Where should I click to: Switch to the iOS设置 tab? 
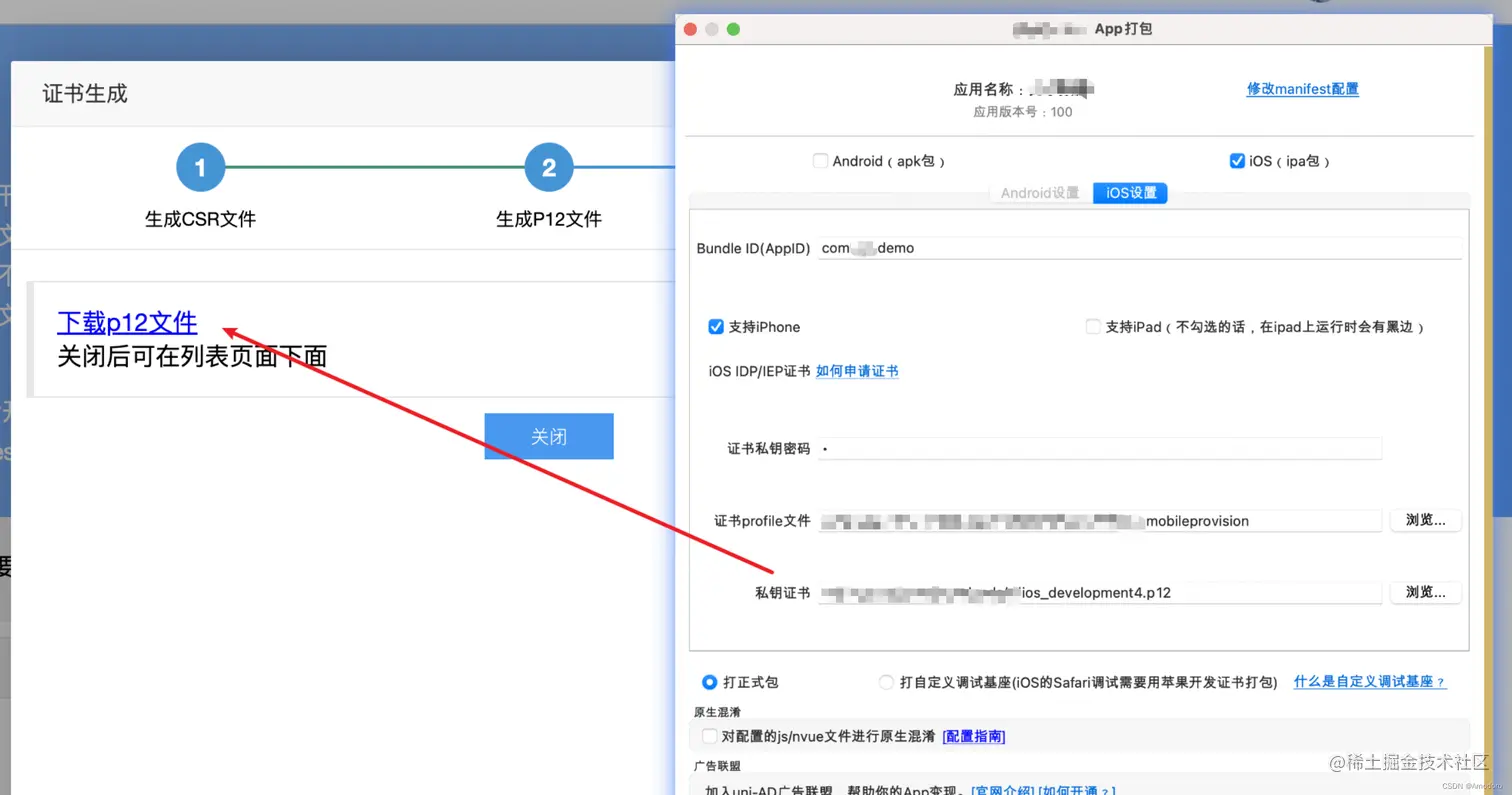[1130, 193]
